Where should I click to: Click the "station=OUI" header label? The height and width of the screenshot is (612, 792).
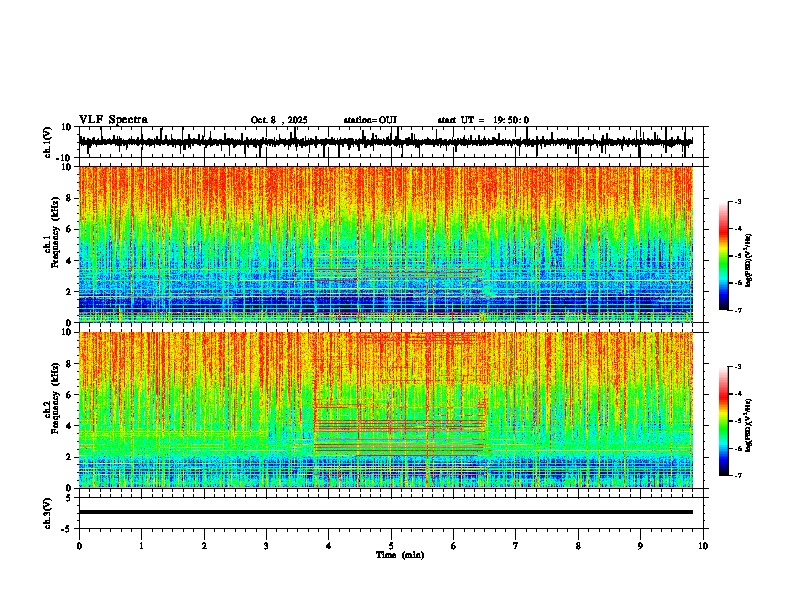(370, 120)
